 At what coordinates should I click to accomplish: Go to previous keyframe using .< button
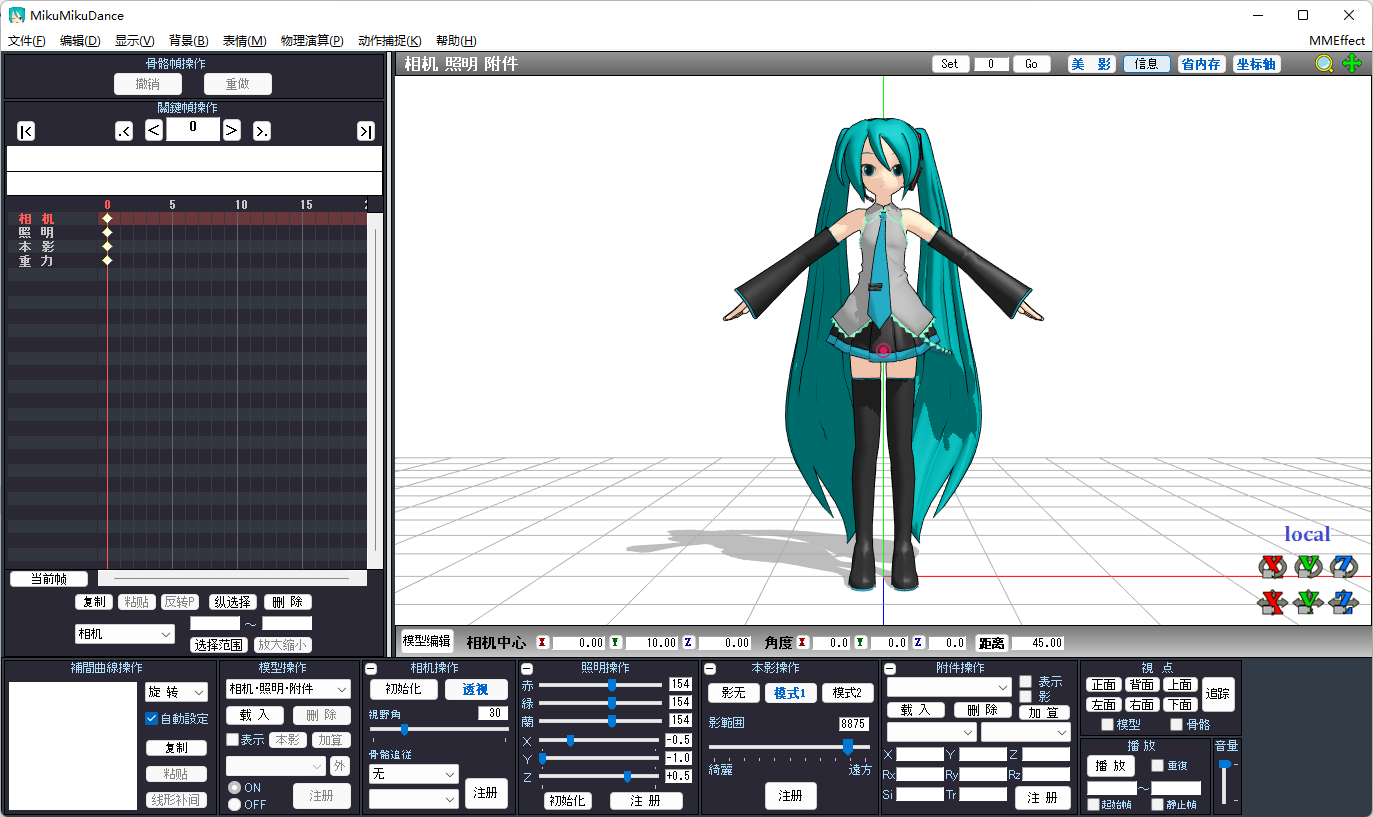click(x=124, y=131)
